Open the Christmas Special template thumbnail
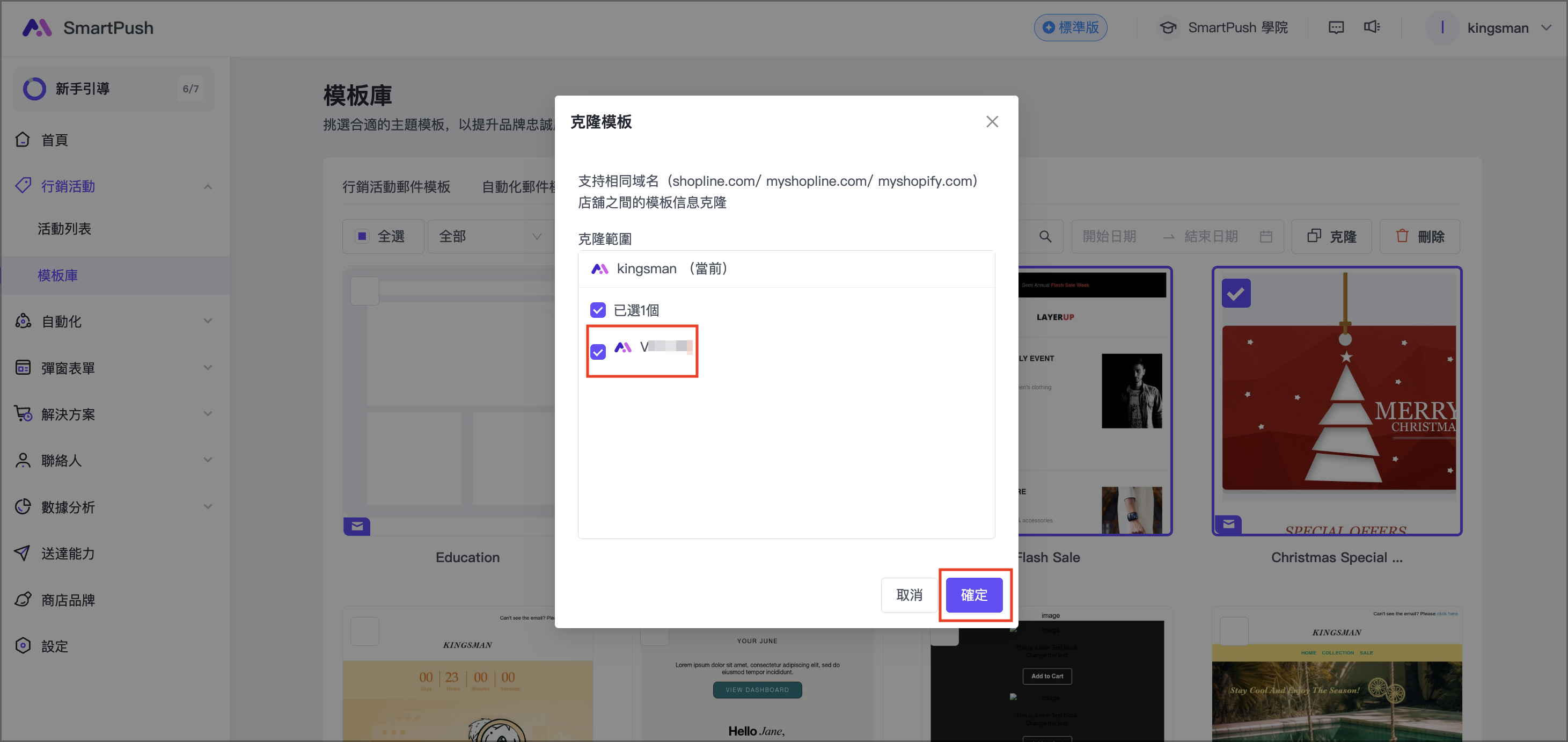Image resolution: width=1568 pixels, height=742 pixels. pos(1337,401)
